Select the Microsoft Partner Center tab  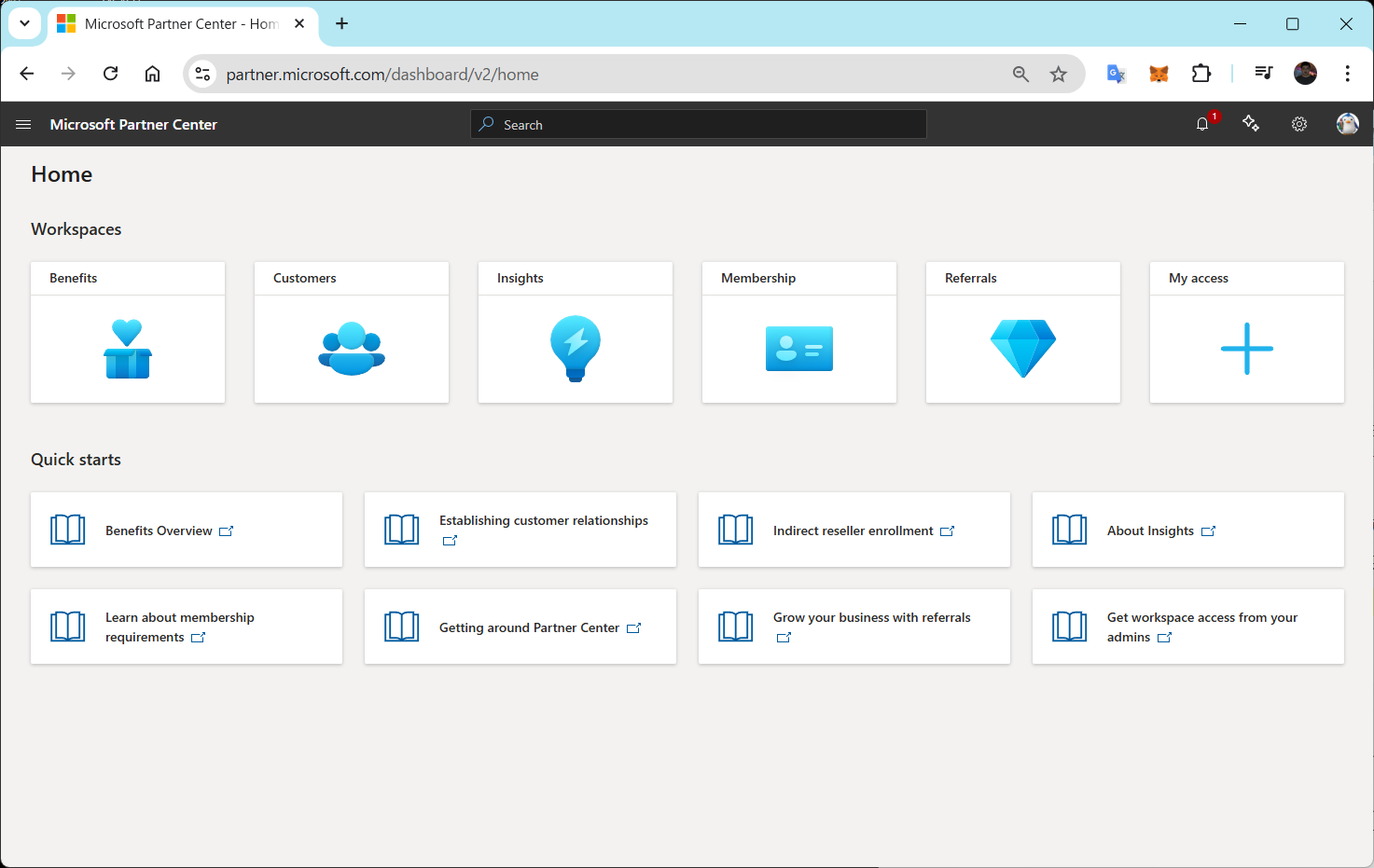177,23
